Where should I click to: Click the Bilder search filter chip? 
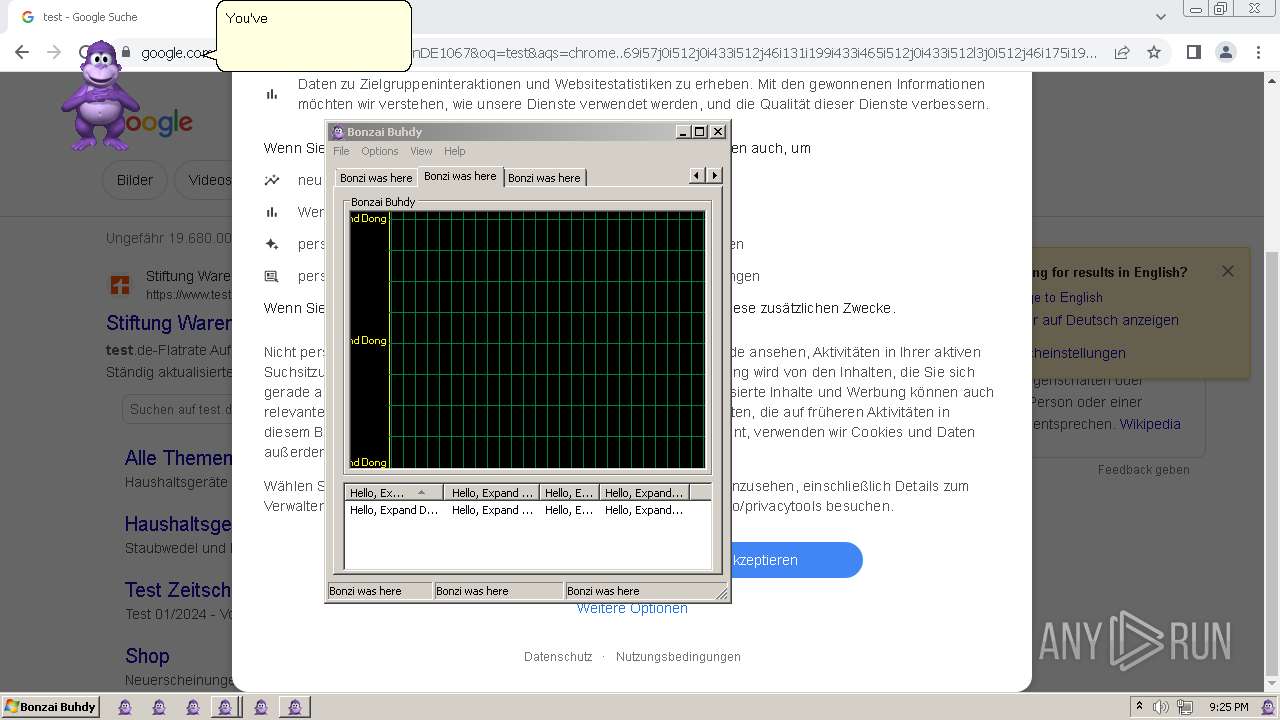(x=135, y=180)
